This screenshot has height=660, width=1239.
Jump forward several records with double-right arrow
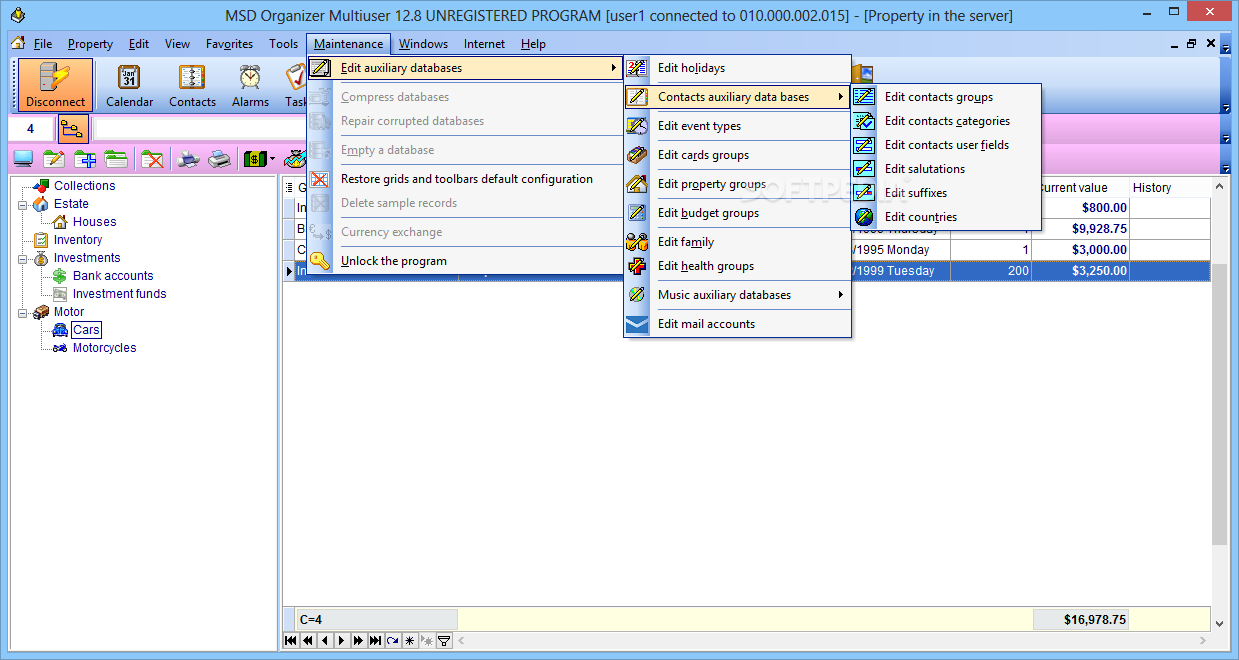359,640
